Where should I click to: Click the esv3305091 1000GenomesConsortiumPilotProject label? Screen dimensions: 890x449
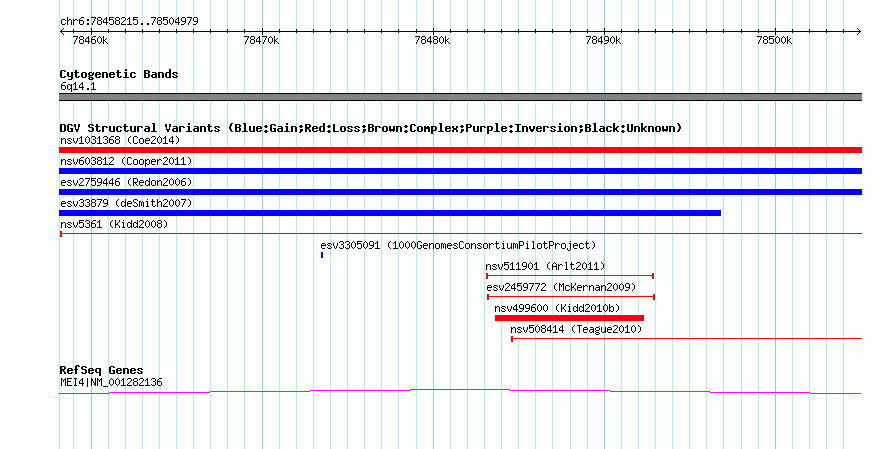click(x=459, y=245)
